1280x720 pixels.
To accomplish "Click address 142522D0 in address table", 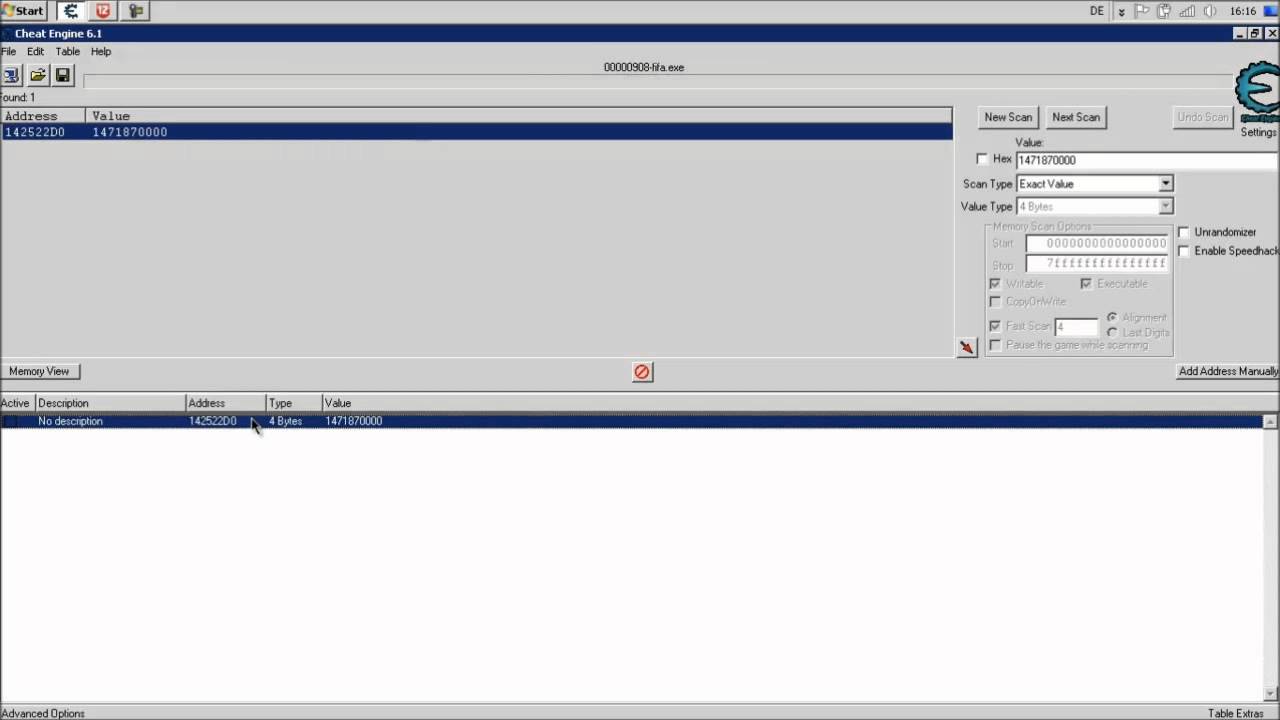I will click(213, 421).
